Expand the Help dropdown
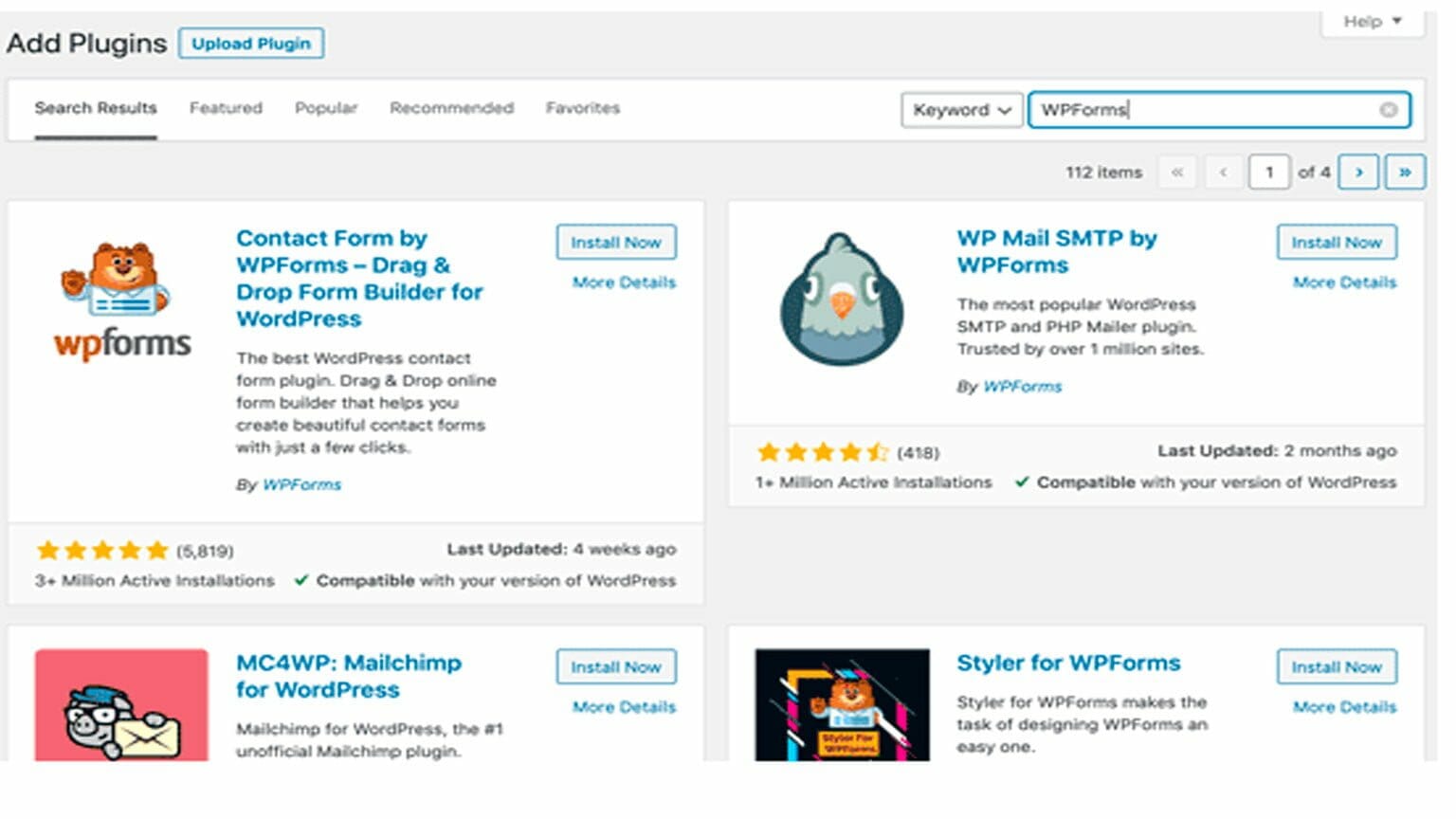 tap(1372, 22)
